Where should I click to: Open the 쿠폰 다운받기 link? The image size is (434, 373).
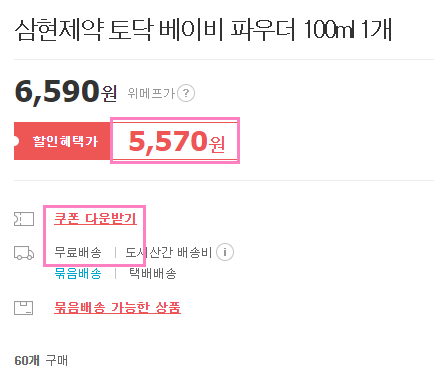95,219
